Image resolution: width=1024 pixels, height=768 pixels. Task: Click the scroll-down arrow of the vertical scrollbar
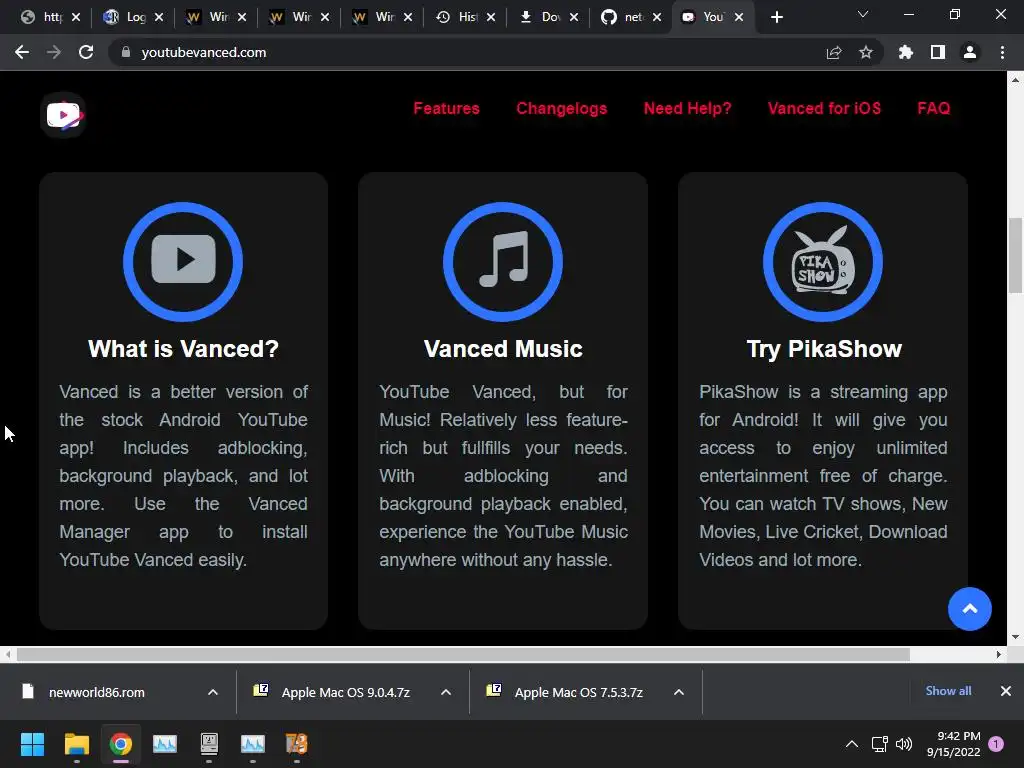(x=1016, y=637)
